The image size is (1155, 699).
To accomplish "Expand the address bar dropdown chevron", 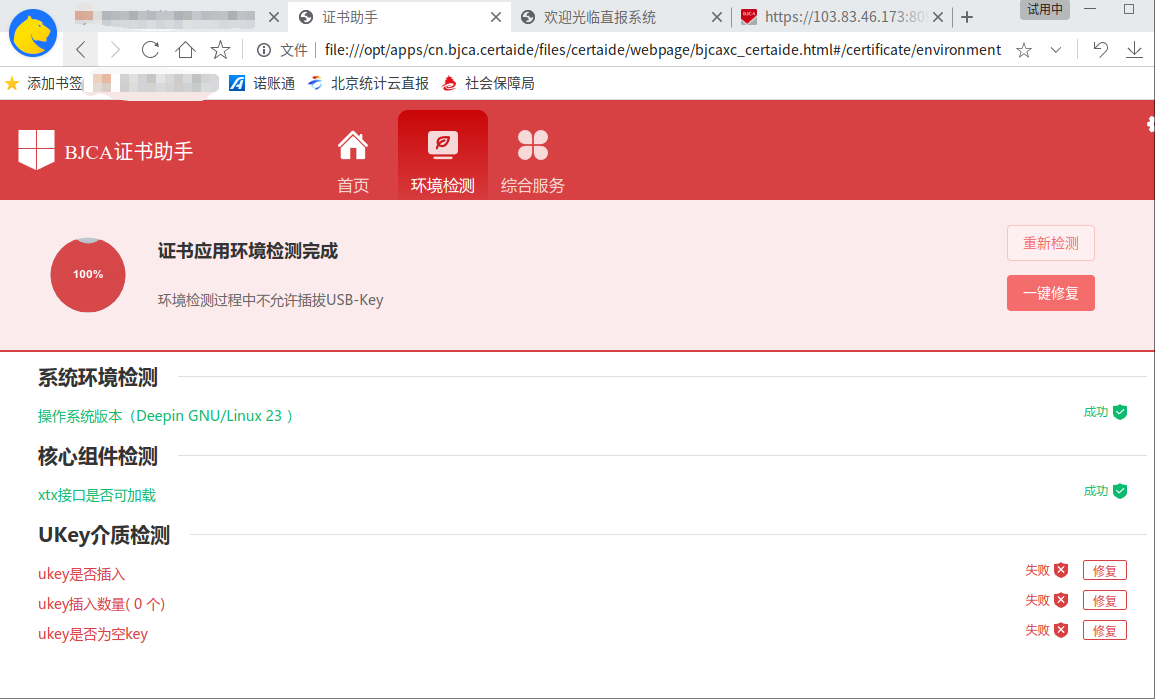I will pos(1056,50).
